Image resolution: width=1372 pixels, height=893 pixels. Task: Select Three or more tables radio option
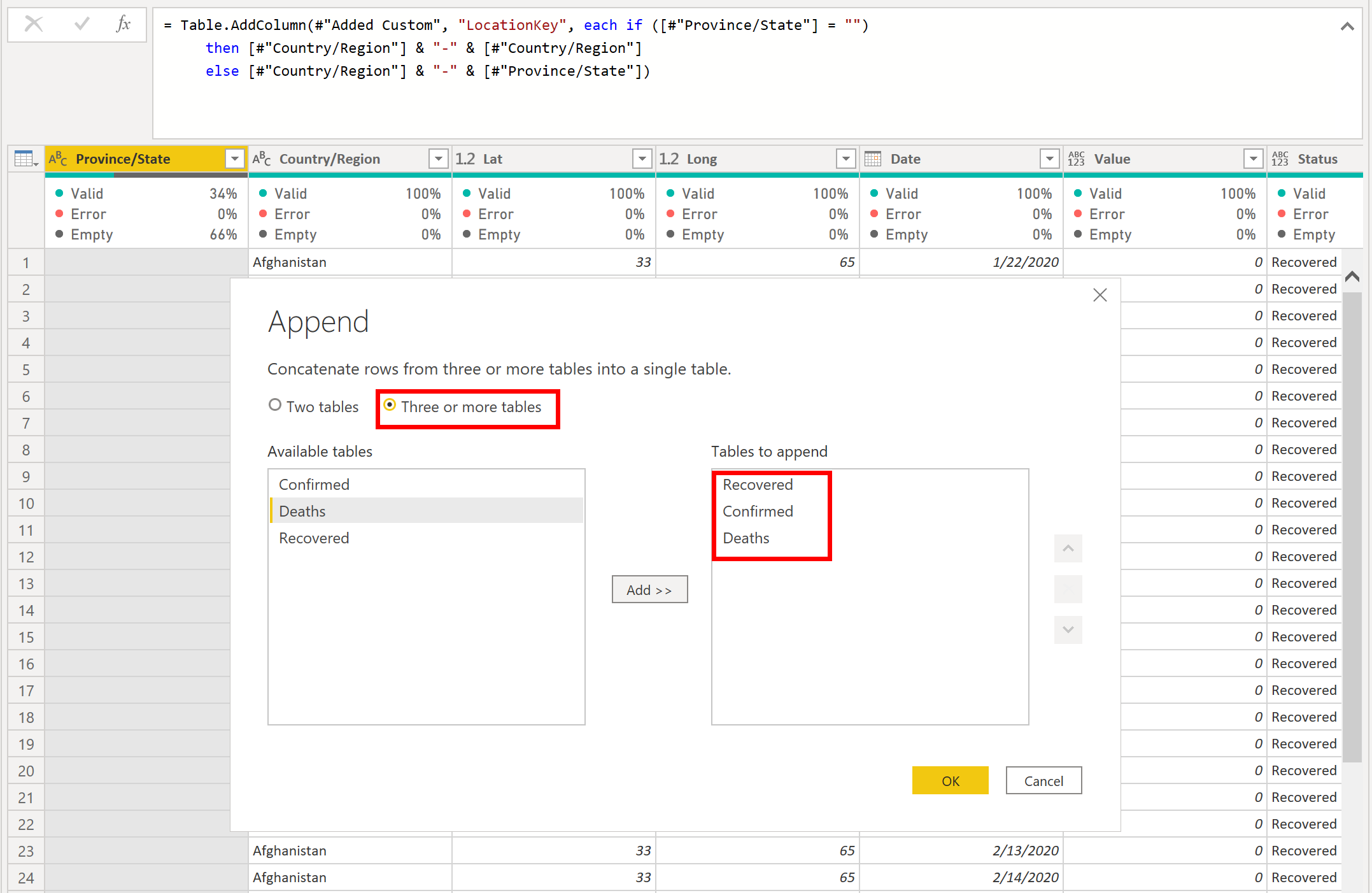(x=390, y=405)
